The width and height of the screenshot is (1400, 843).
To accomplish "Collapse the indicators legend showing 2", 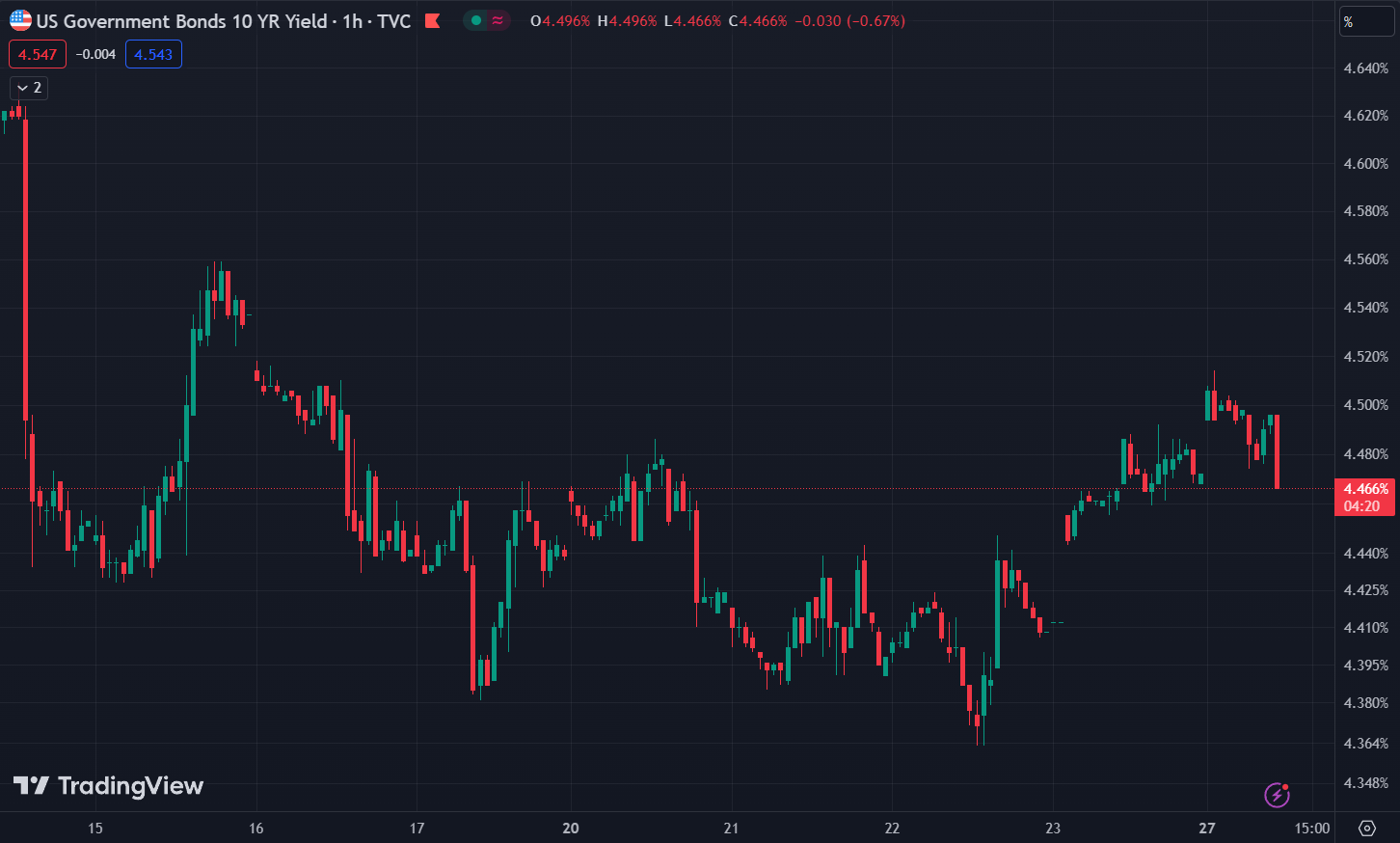I will [x=29, y=88].
